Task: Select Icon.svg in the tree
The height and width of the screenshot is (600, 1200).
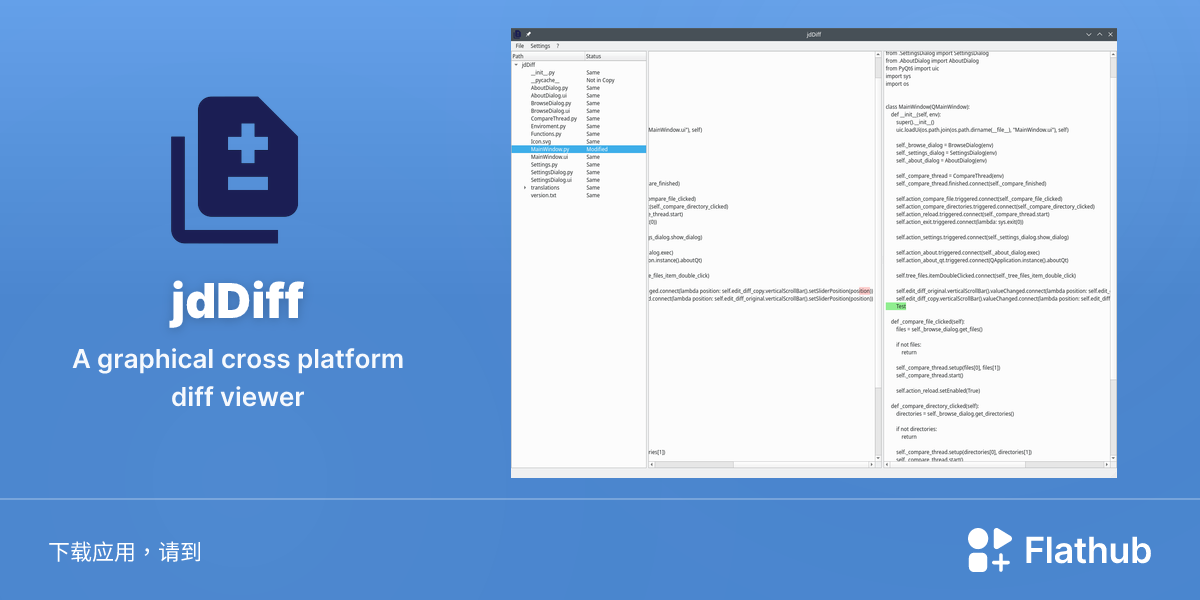Action: (541, 141)
